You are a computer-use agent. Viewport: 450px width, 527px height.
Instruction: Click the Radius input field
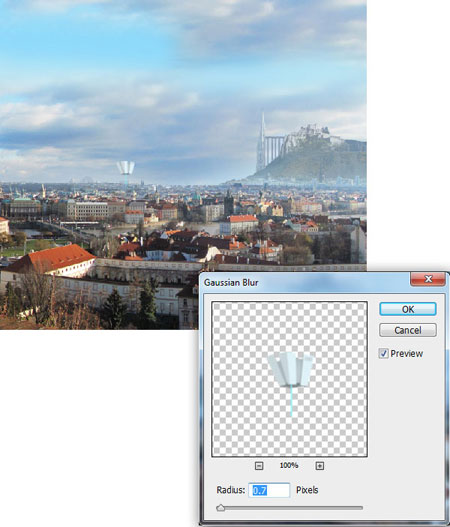click(269, 490)
